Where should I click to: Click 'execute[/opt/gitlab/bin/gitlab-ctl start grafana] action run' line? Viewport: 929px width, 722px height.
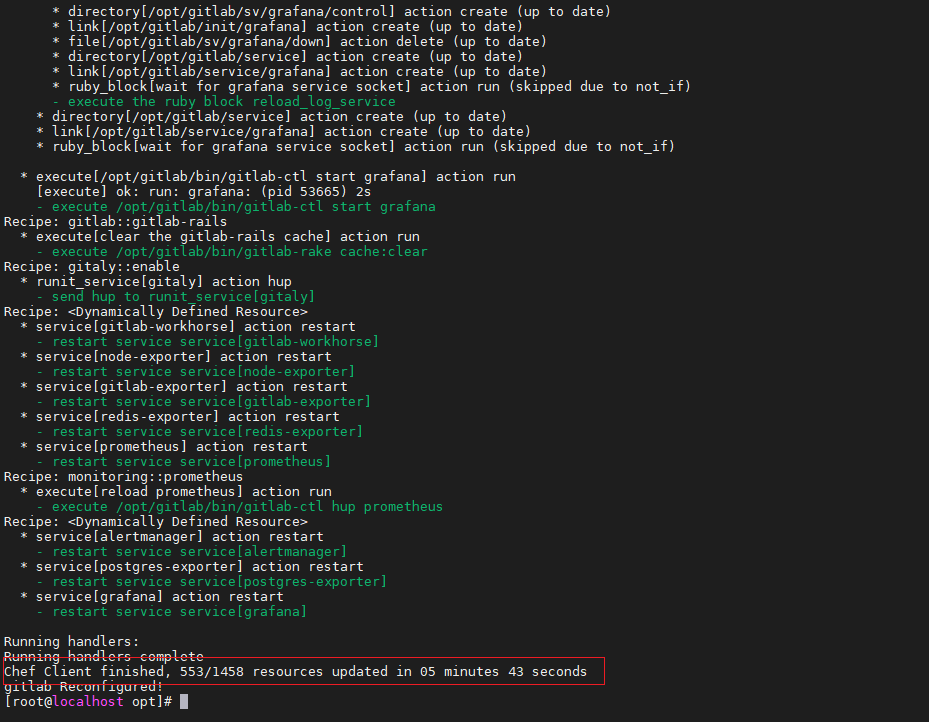268,177
